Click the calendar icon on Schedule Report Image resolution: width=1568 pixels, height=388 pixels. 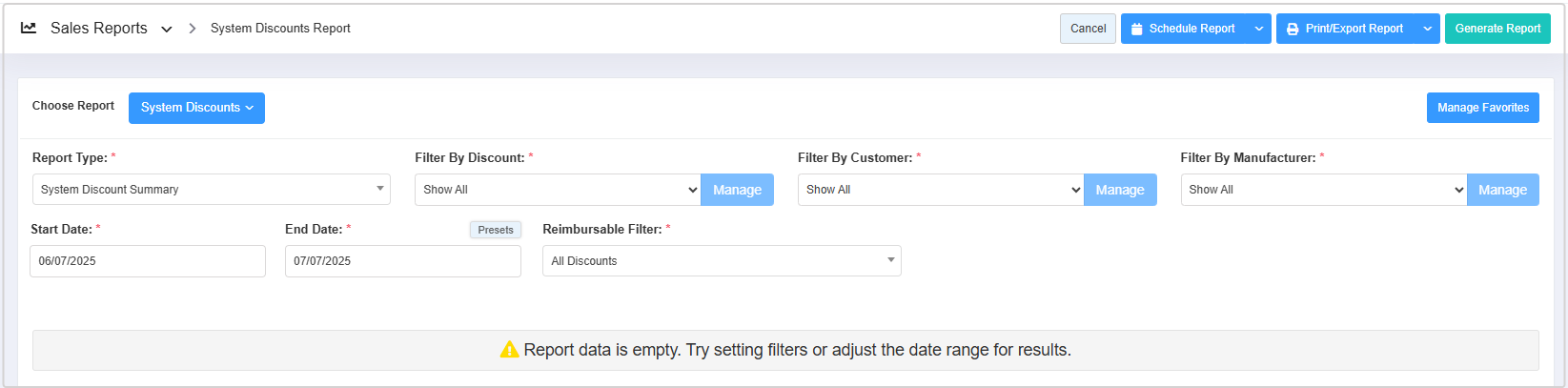pos(1136,30)
